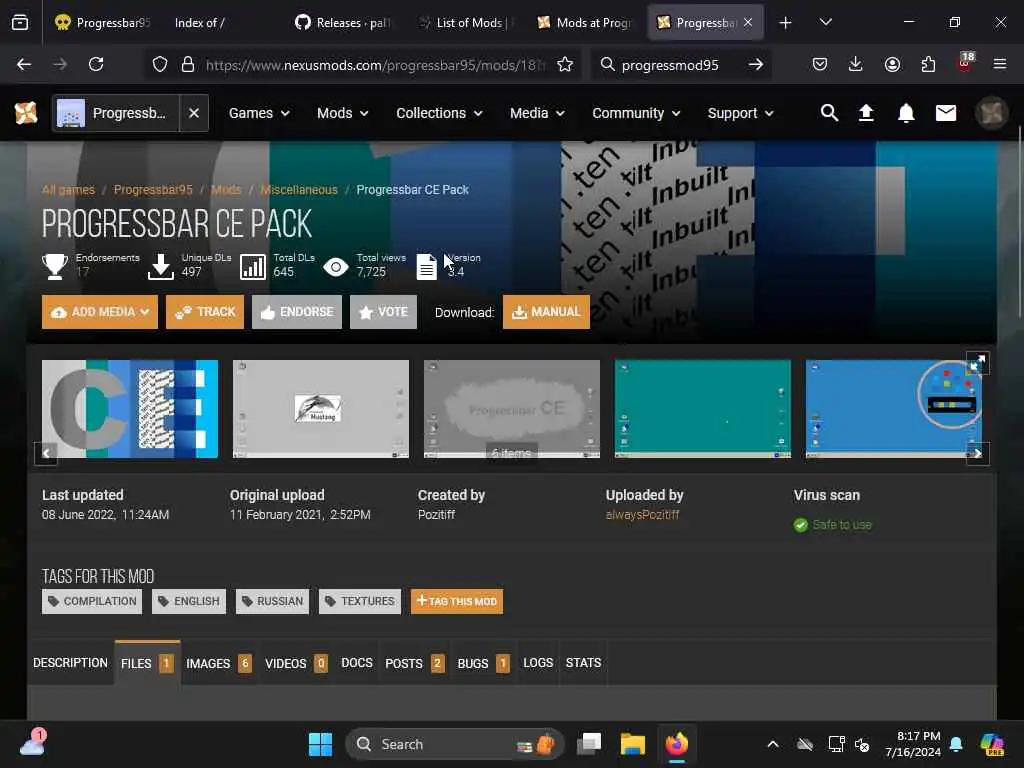Show previous gallery images arrow
This screenshot has width=1024, height=768.
click(x=46, y=453)
